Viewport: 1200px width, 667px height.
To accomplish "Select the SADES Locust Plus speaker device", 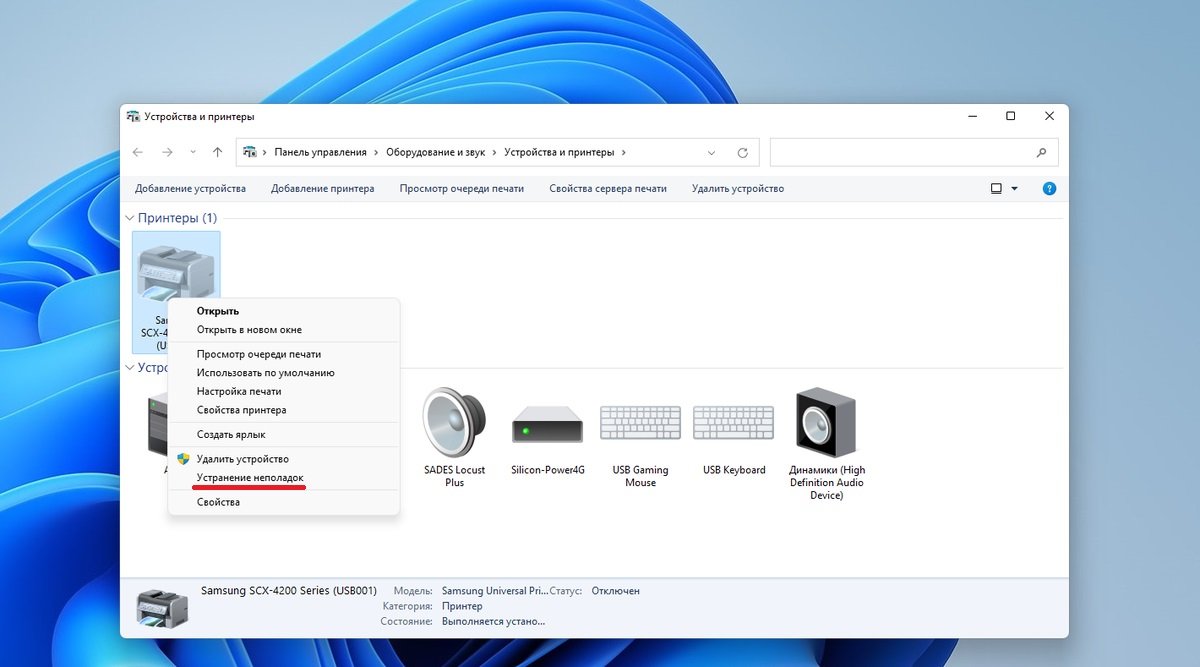I will pyautogui.click(x=454, y=437).
